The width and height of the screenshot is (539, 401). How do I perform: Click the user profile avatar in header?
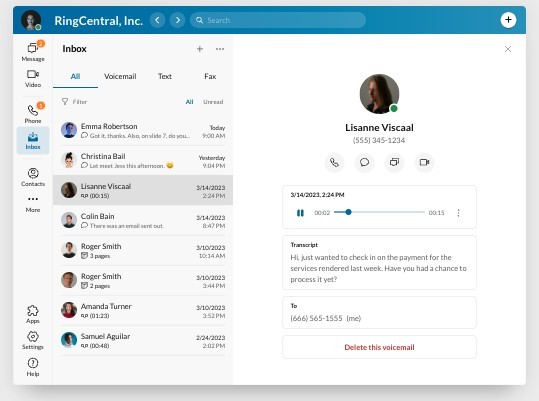31,20
